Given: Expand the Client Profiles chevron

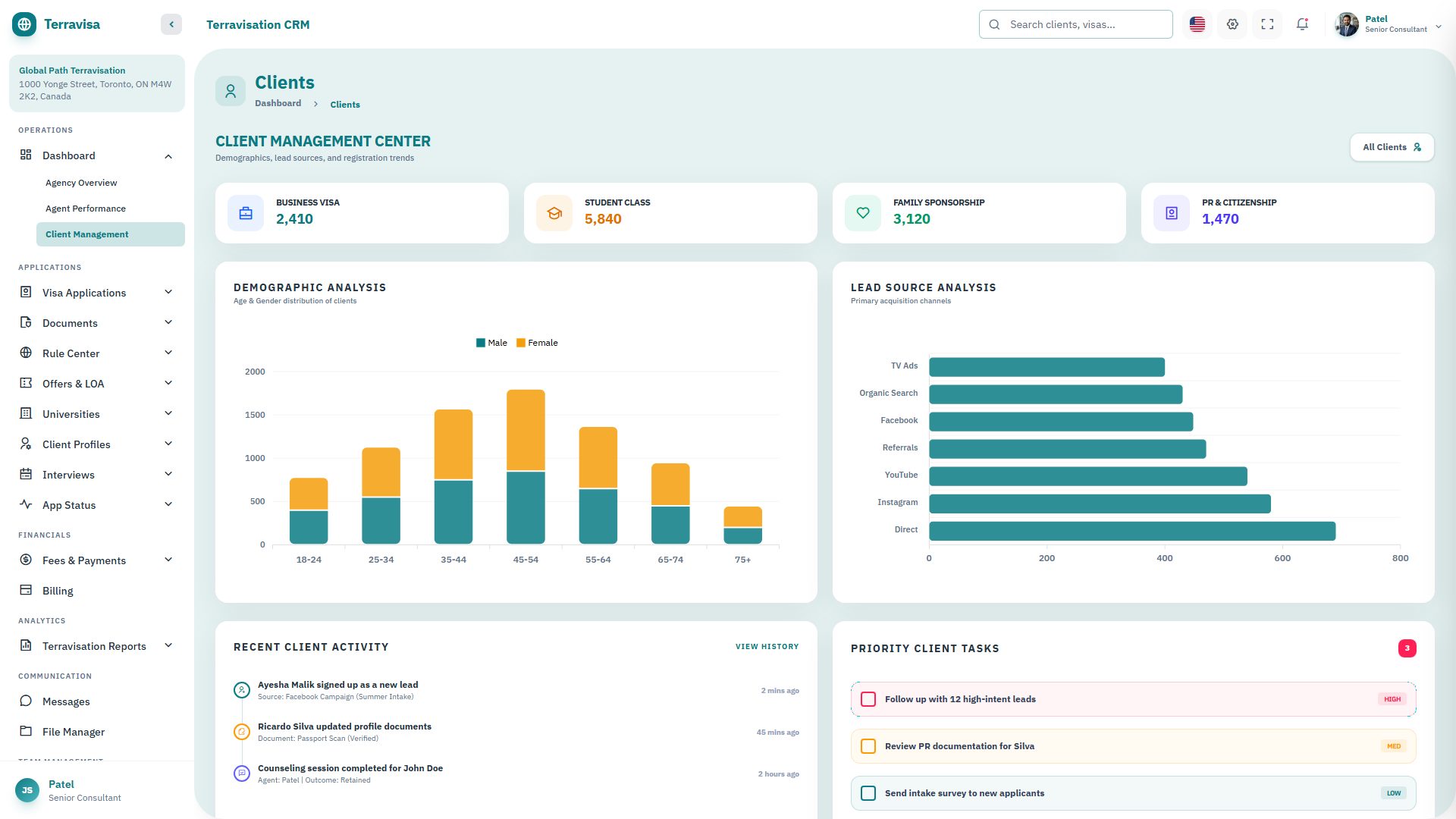Looking at the screenshot, I should (x=168, y=444).
